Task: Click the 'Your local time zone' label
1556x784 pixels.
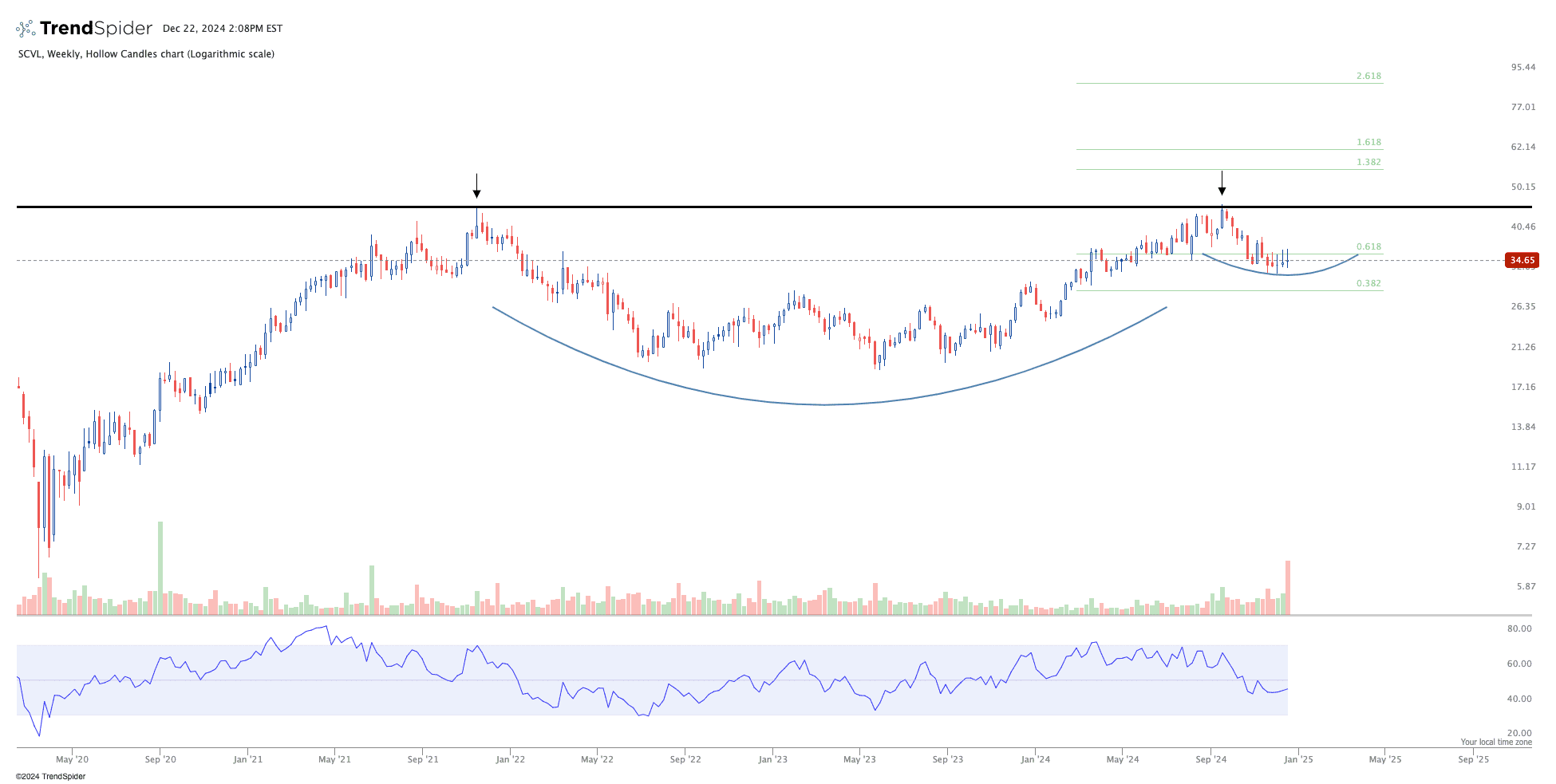Action: tap(1496, 742)
